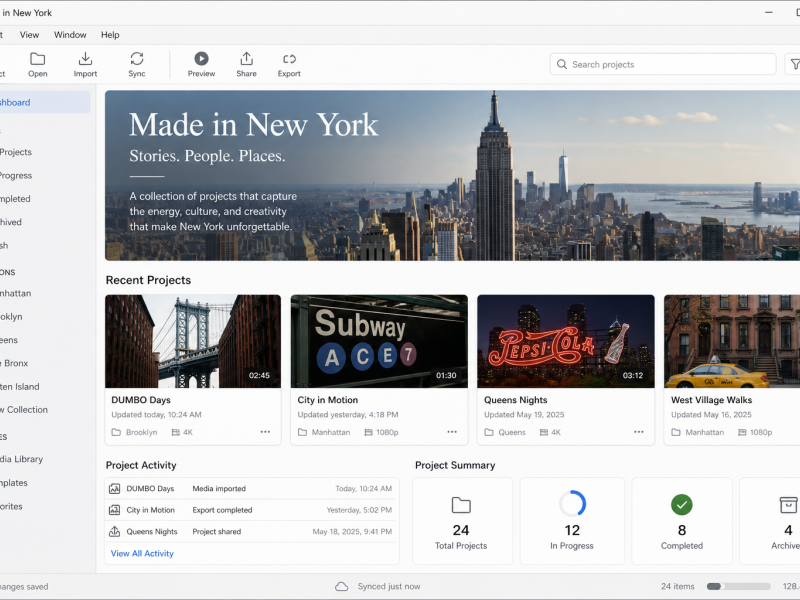Open Media Library in the sidebar
The image size is (800, 600).
coord(21,459)
